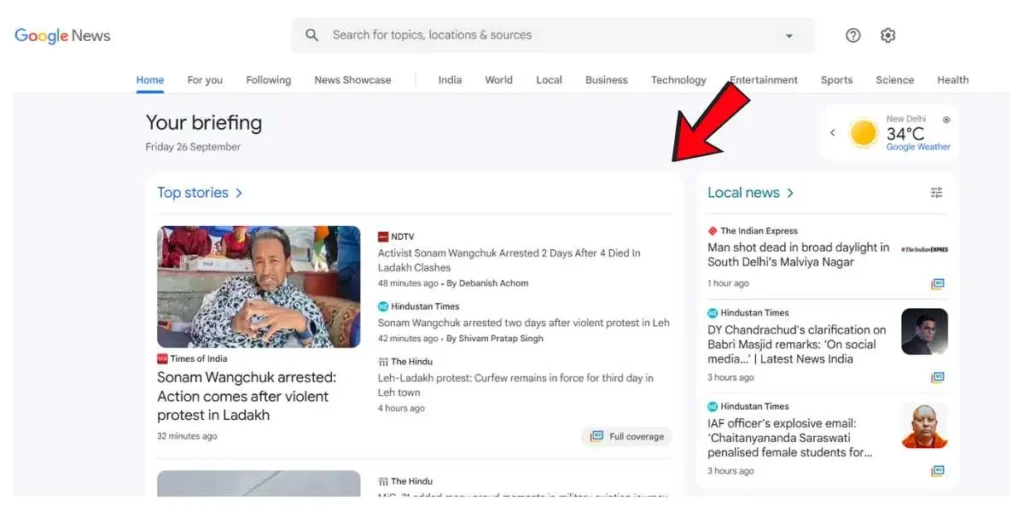Screen dimensions: 1024x512
Task: Expand search options dropdown arrow
Action: click(789, 36)
